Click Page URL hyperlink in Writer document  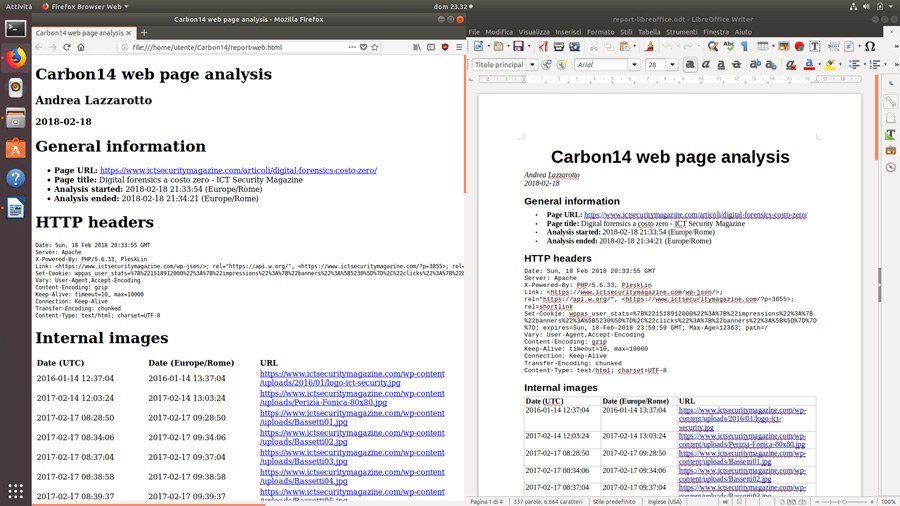point(696,215)
